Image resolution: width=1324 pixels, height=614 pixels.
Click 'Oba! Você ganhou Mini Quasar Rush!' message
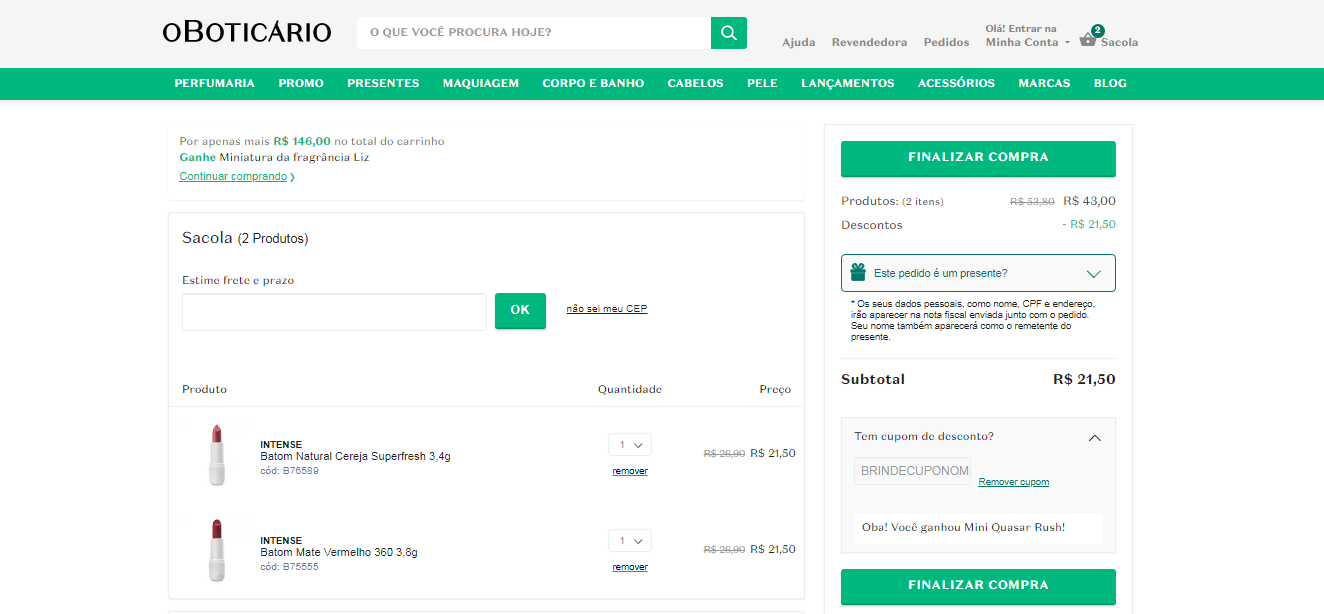(x=963, y=527)
